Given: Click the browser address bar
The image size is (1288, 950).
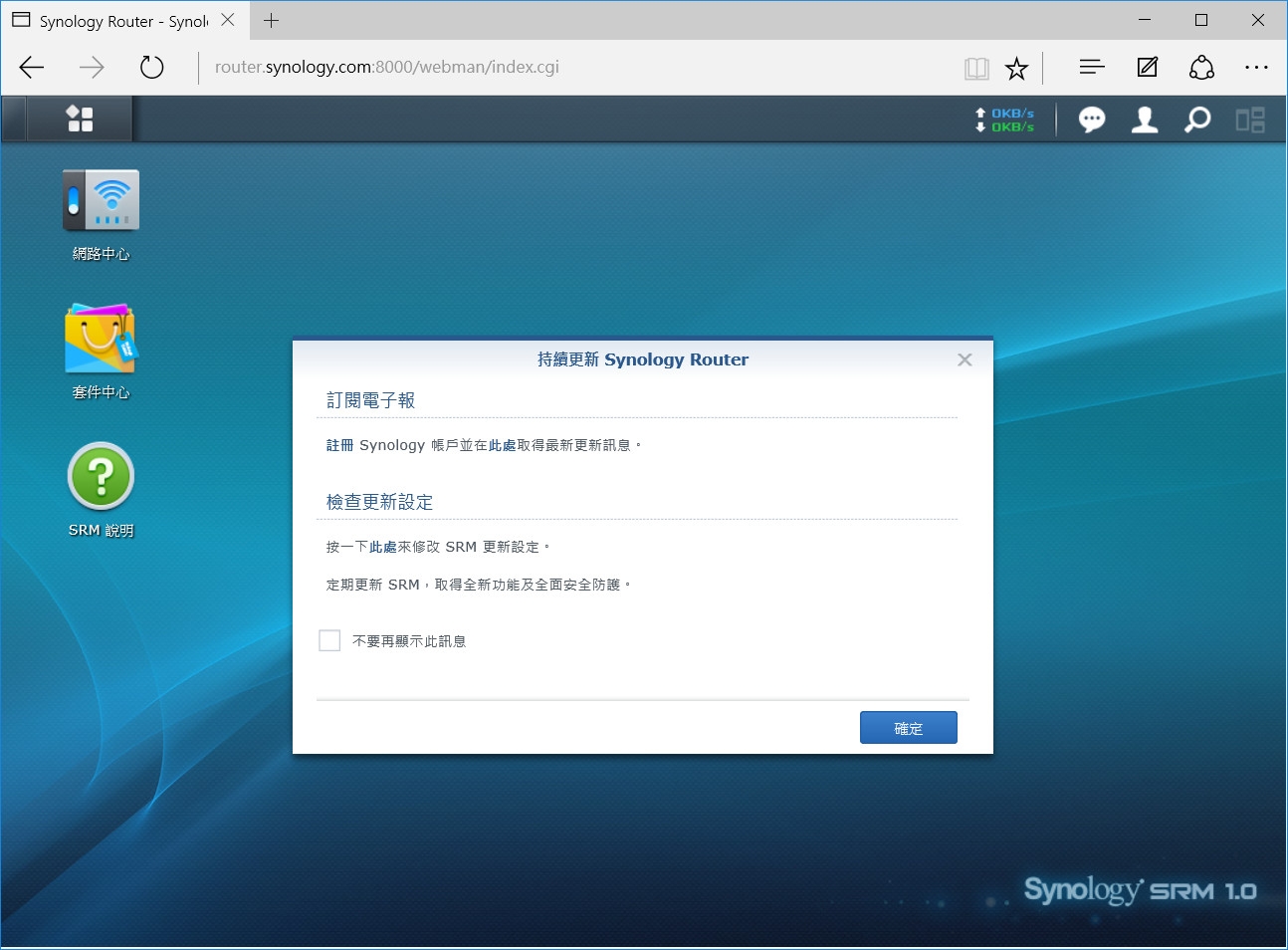Looking at the screenshot, I should (x=577, y=68).
